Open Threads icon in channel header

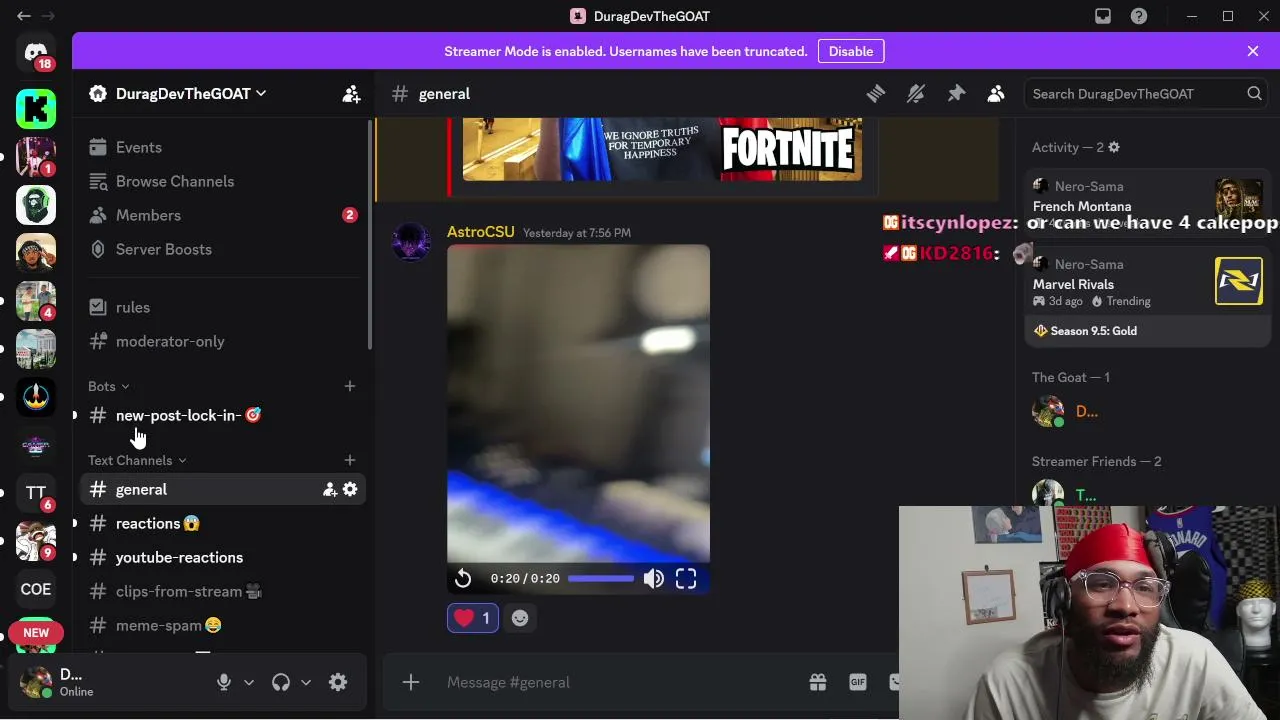(x=876, y=94)
